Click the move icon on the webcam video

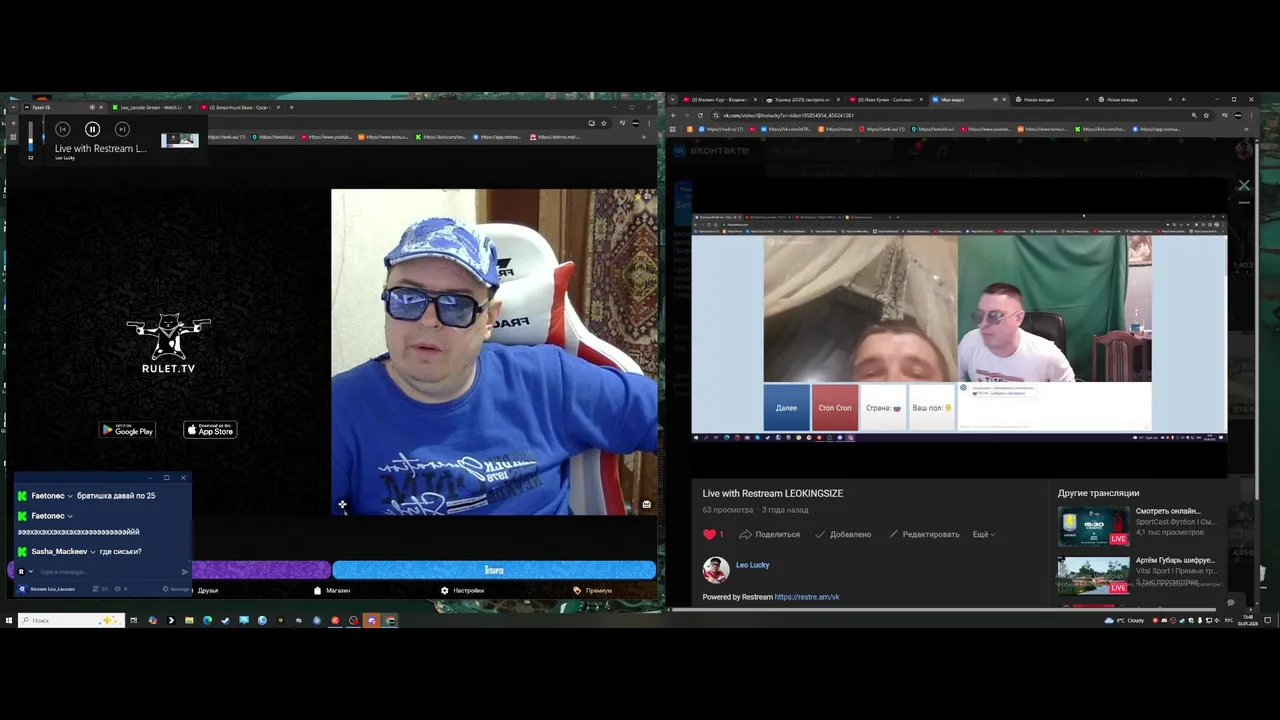pyautogui.click(x=342, y=505)
